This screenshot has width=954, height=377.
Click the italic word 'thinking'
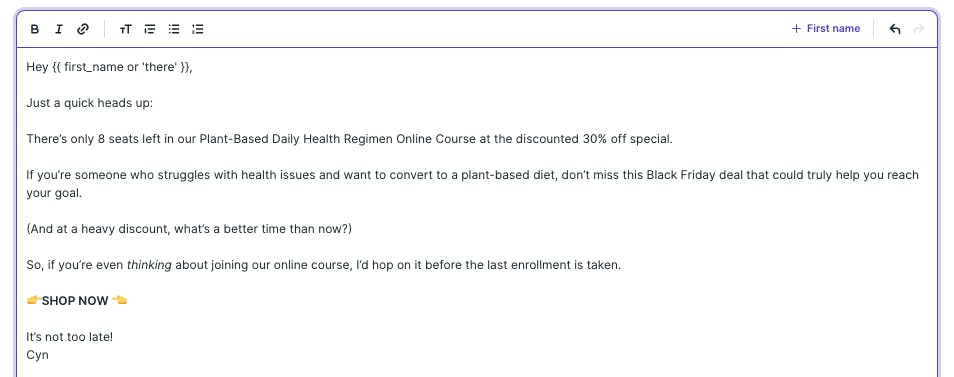coord(149,265)
